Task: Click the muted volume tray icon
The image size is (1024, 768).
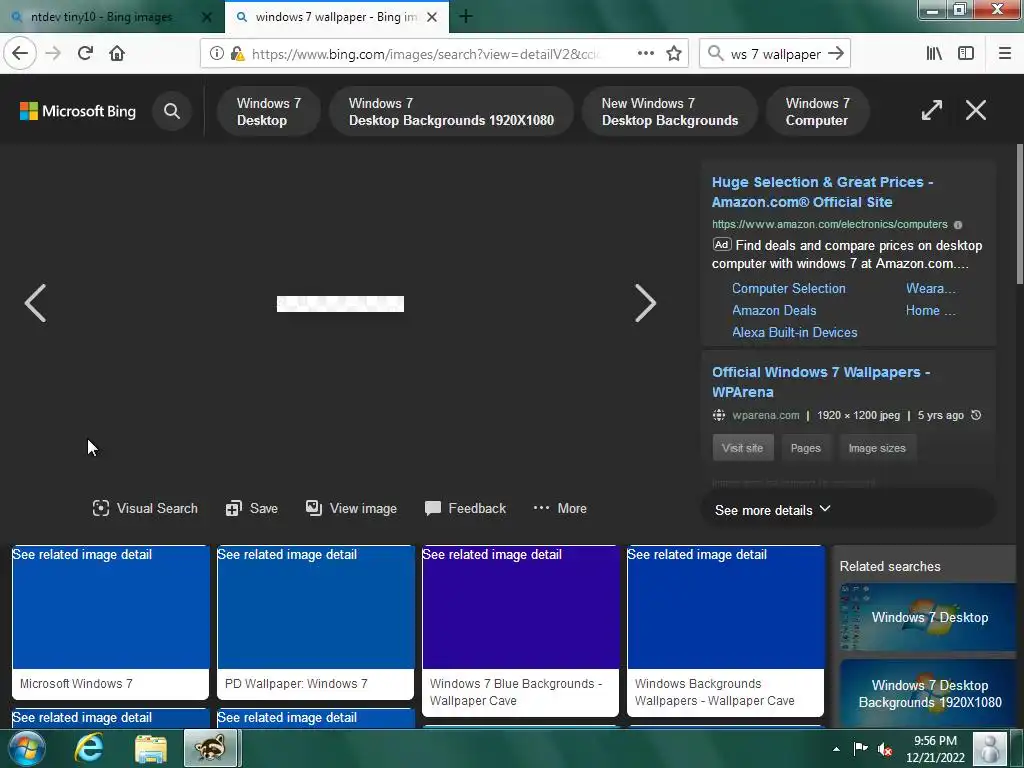Action: point(885,749)
